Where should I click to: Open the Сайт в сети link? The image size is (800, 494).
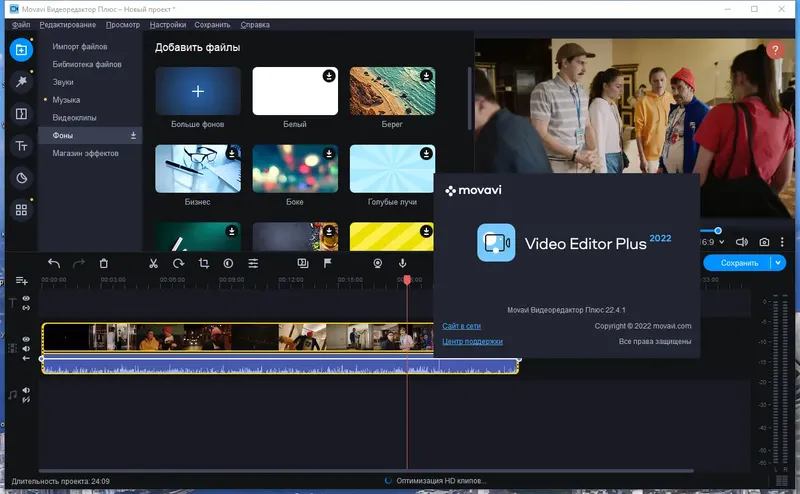pyautogui.click(x=461, y=326)
